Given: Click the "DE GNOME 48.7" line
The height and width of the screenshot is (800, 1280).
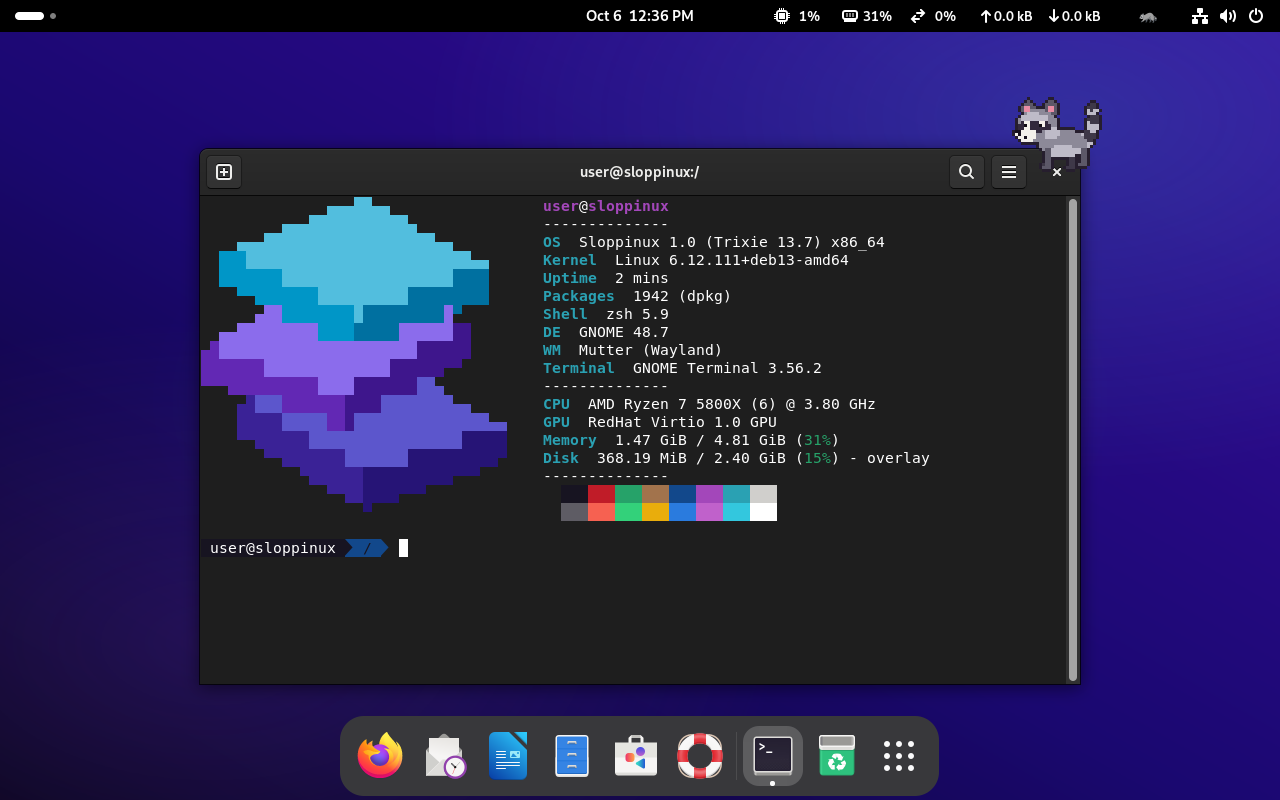Looking at the screenshot, I should pos(606,332).
